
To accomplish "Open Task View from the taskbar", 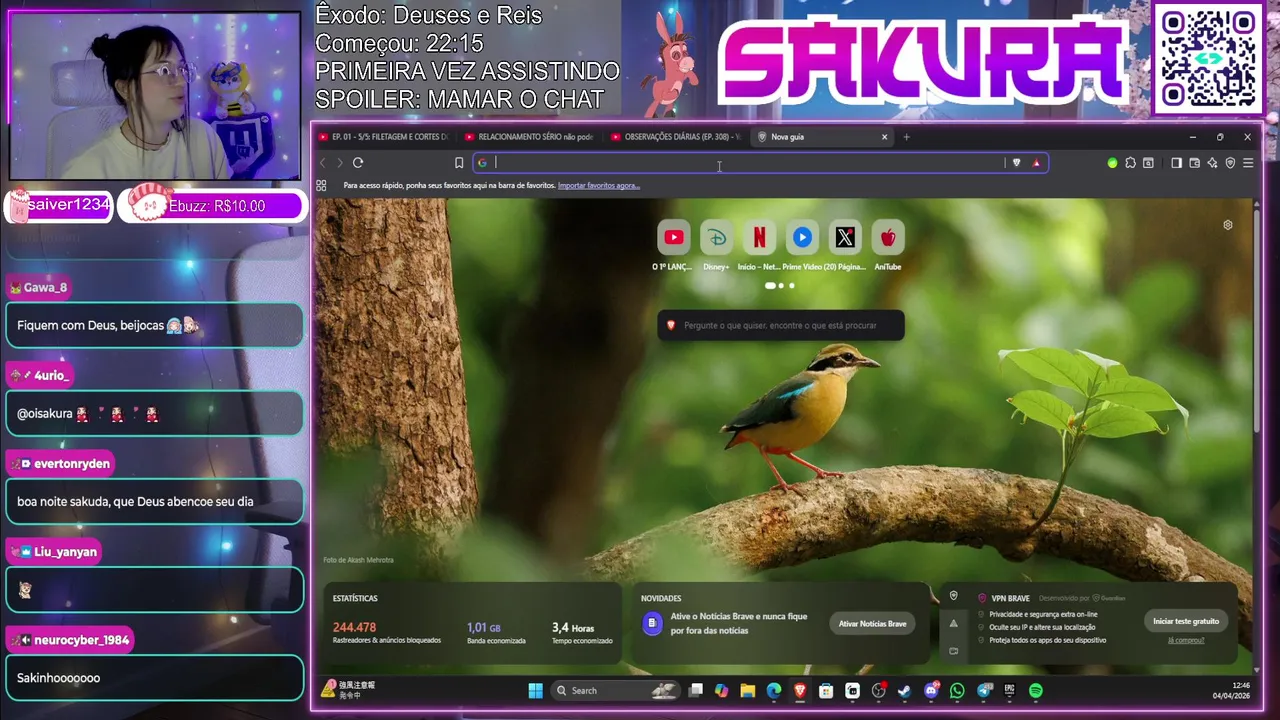I will 695,691.
